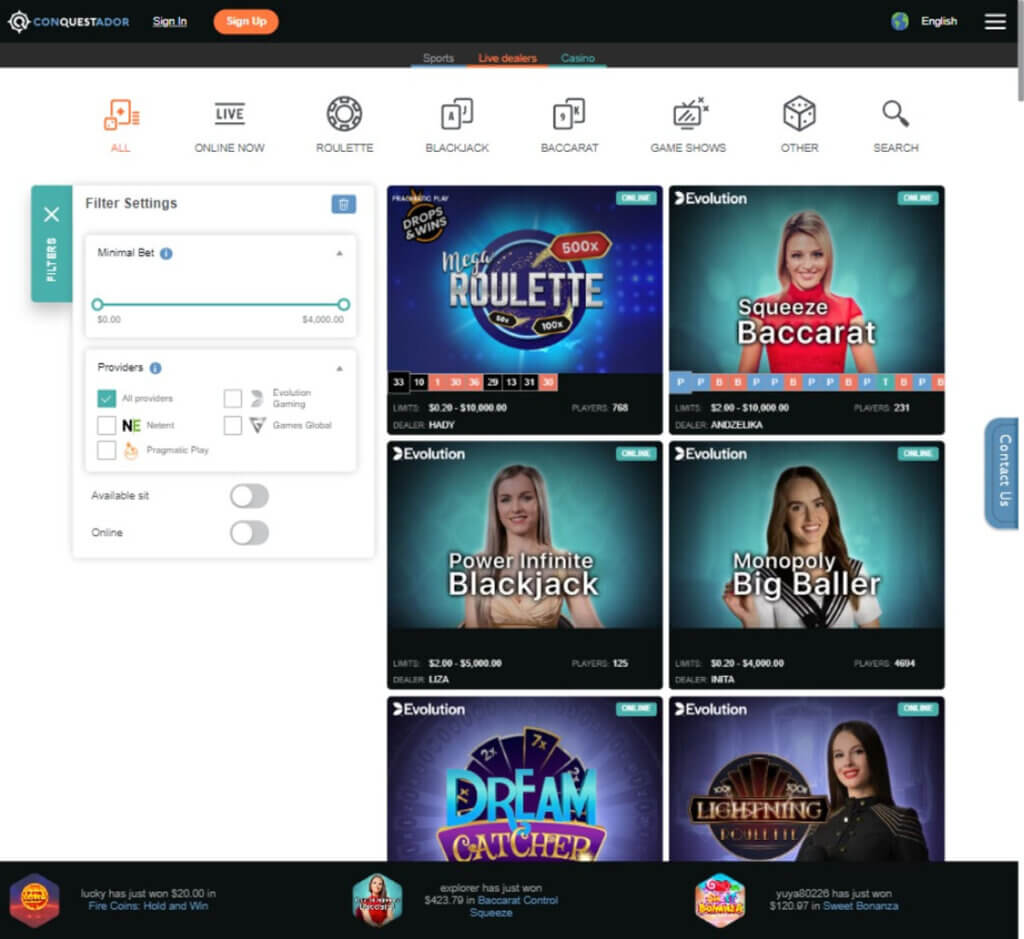Click the Providers info icon
The width and height of the screenshot is (1024, 939).
point(155,368)
